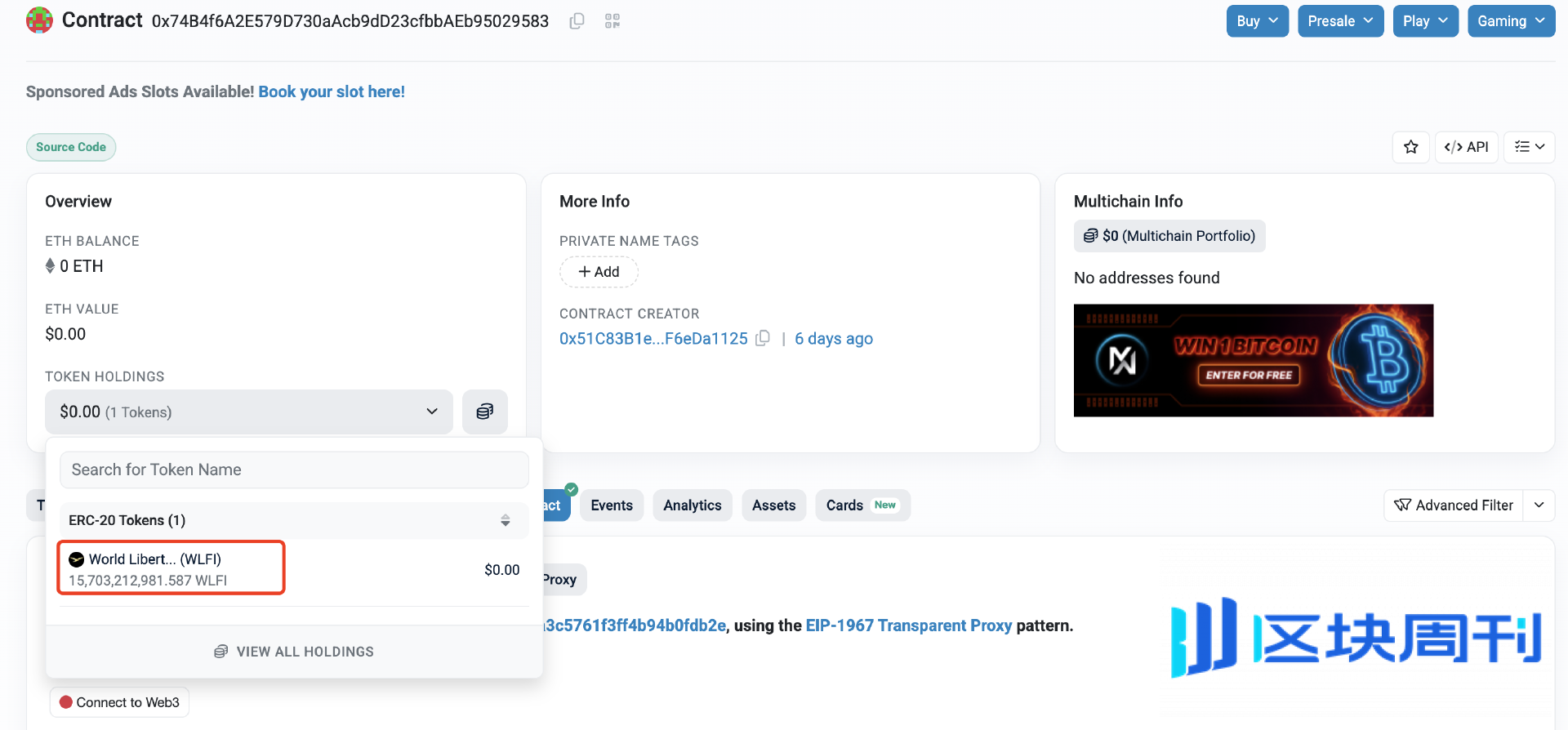Sort ERC-20 Tokens list
Viewport: 1568px width, 730px height.
click(506, 520)
